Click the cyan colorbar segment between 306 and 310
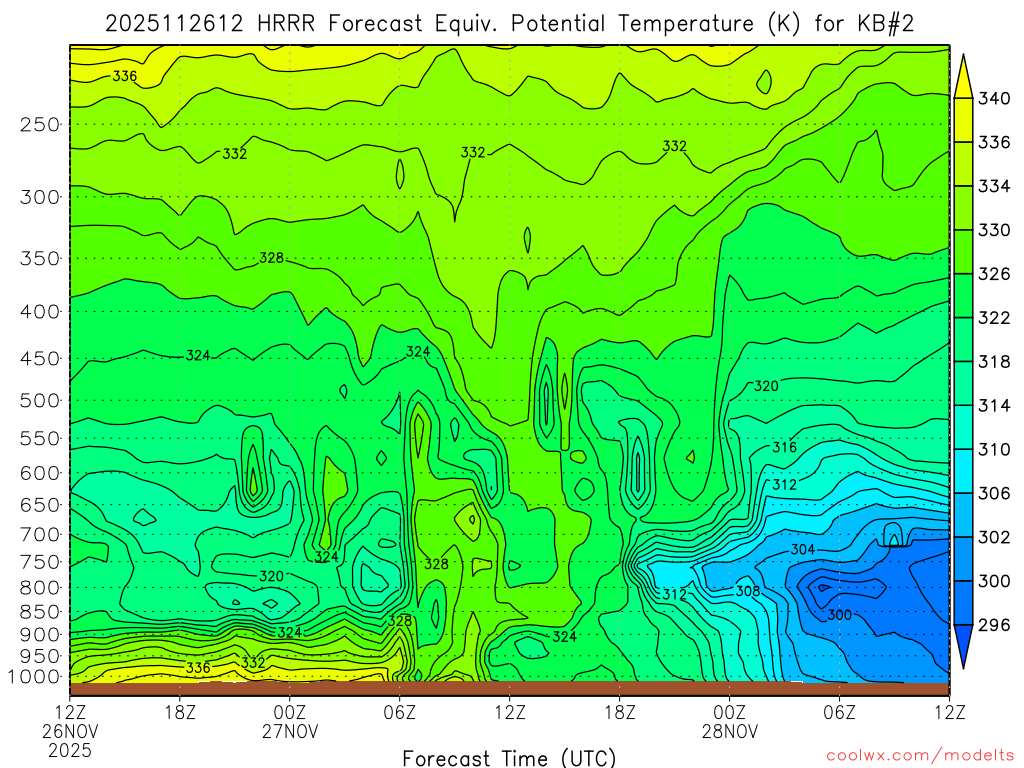 963,472
